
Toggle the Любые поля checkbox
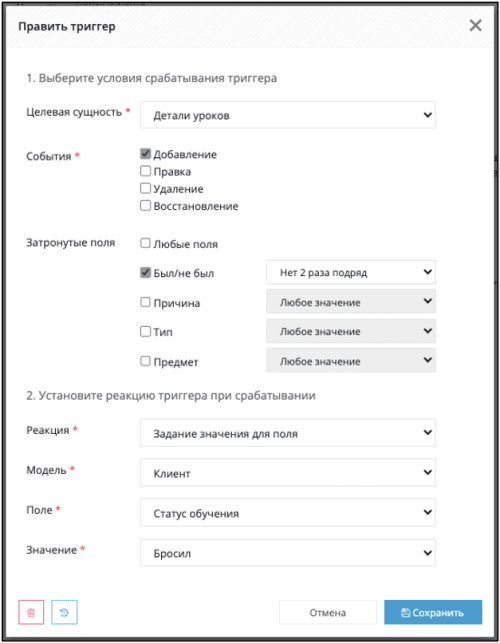pos(145,243)
